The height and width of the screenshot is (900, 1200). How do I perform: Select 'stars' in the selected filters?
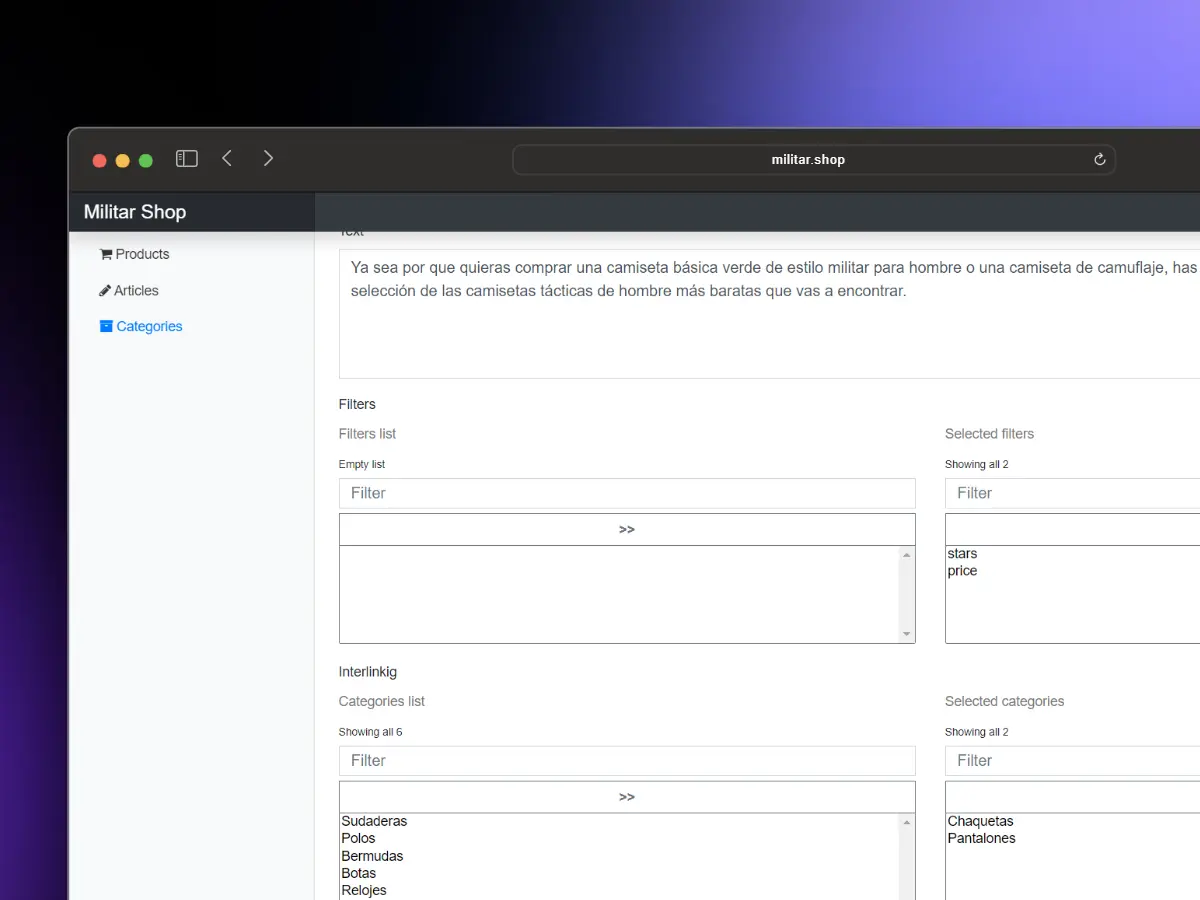[963, 554]
